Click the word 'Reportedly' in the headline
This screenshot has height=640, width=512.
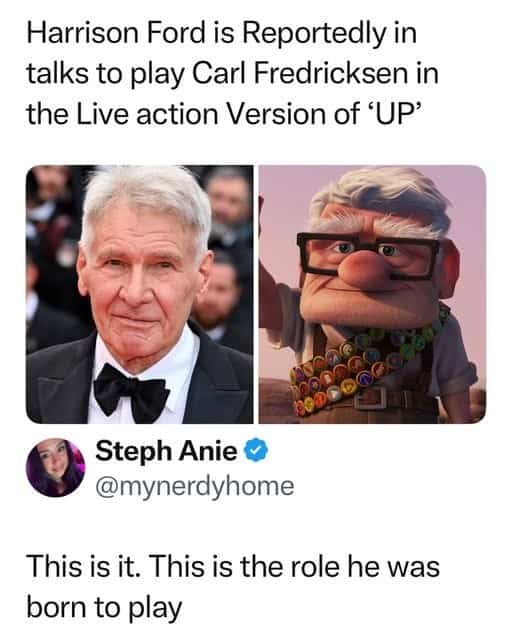click(314, 33)
